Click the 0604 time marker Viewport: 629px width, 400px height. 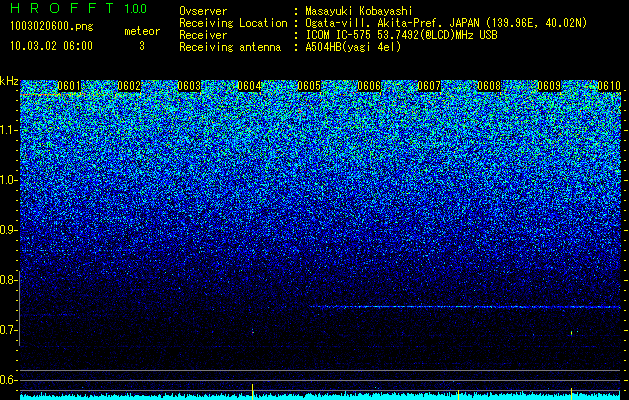coord(249,86)
